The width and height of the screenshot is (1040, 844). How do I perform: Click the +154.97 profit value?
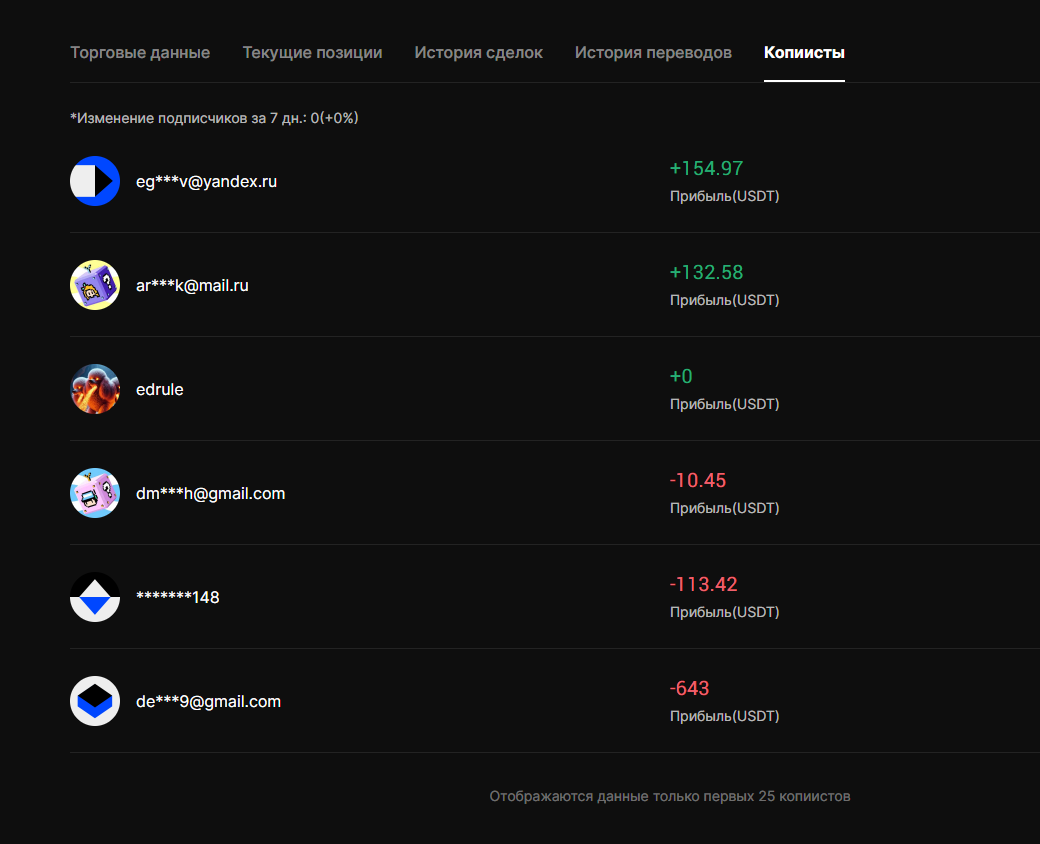(706, 169)
